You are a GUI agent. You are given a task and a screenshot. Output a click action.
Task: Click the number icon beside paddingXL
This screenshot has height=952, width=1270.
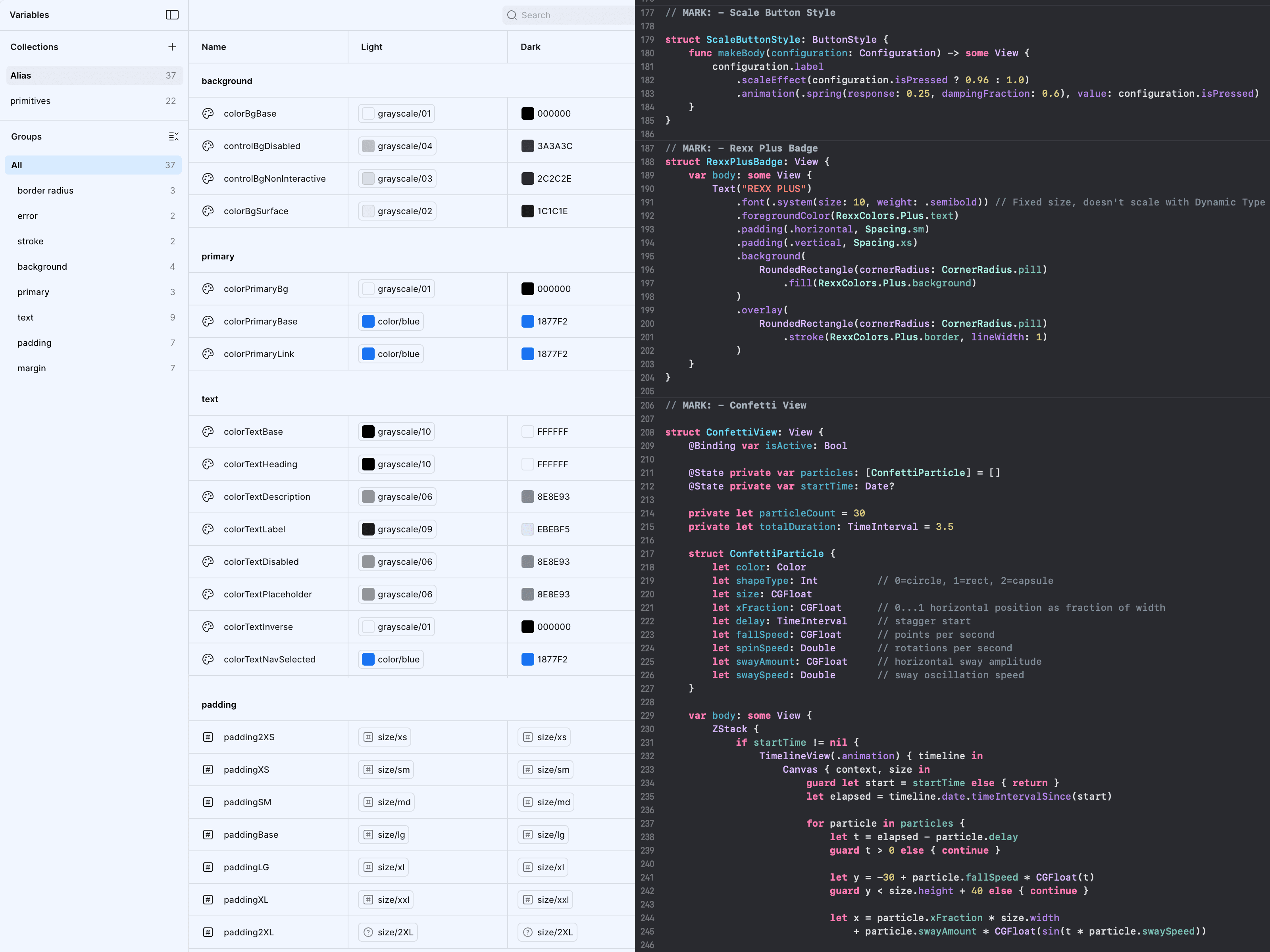(208, 900)
